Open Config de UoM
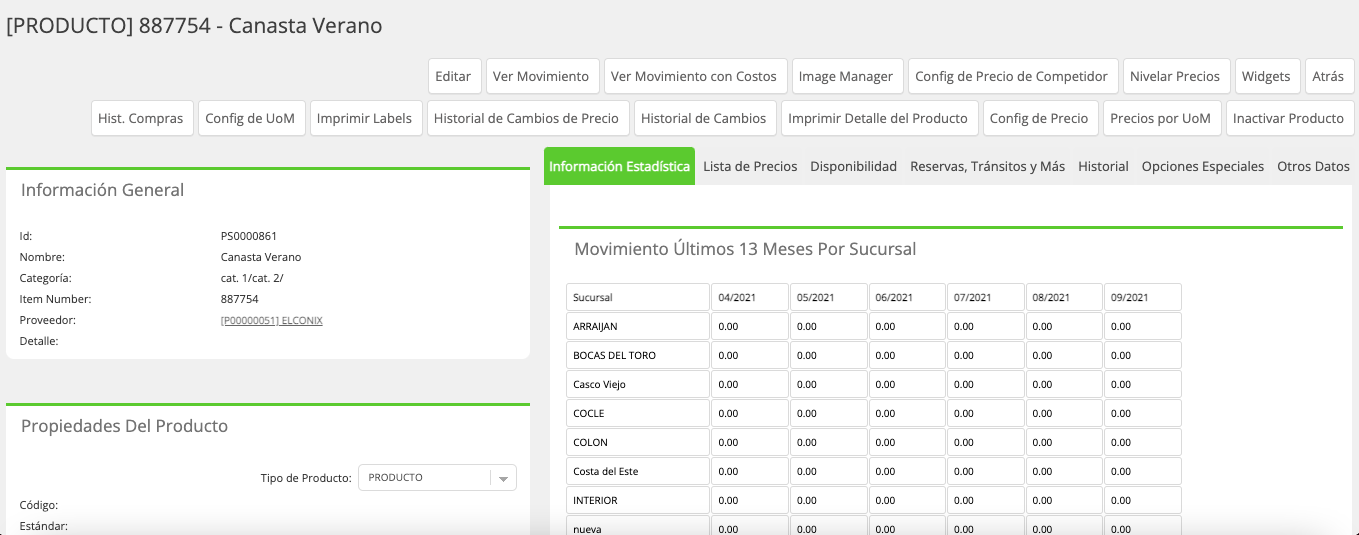 tap(250, 118)
